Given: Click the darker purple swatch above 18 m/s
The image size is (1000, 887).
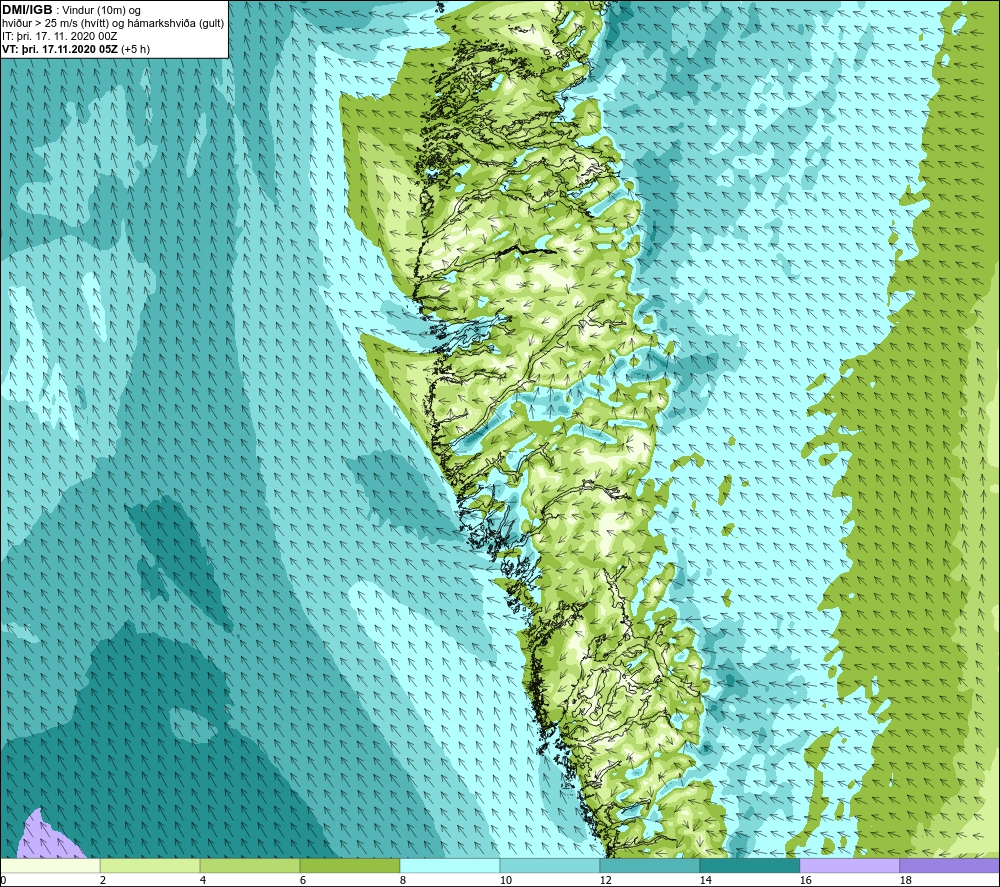Looking at the screenshot, I should [x=950, y=865].
